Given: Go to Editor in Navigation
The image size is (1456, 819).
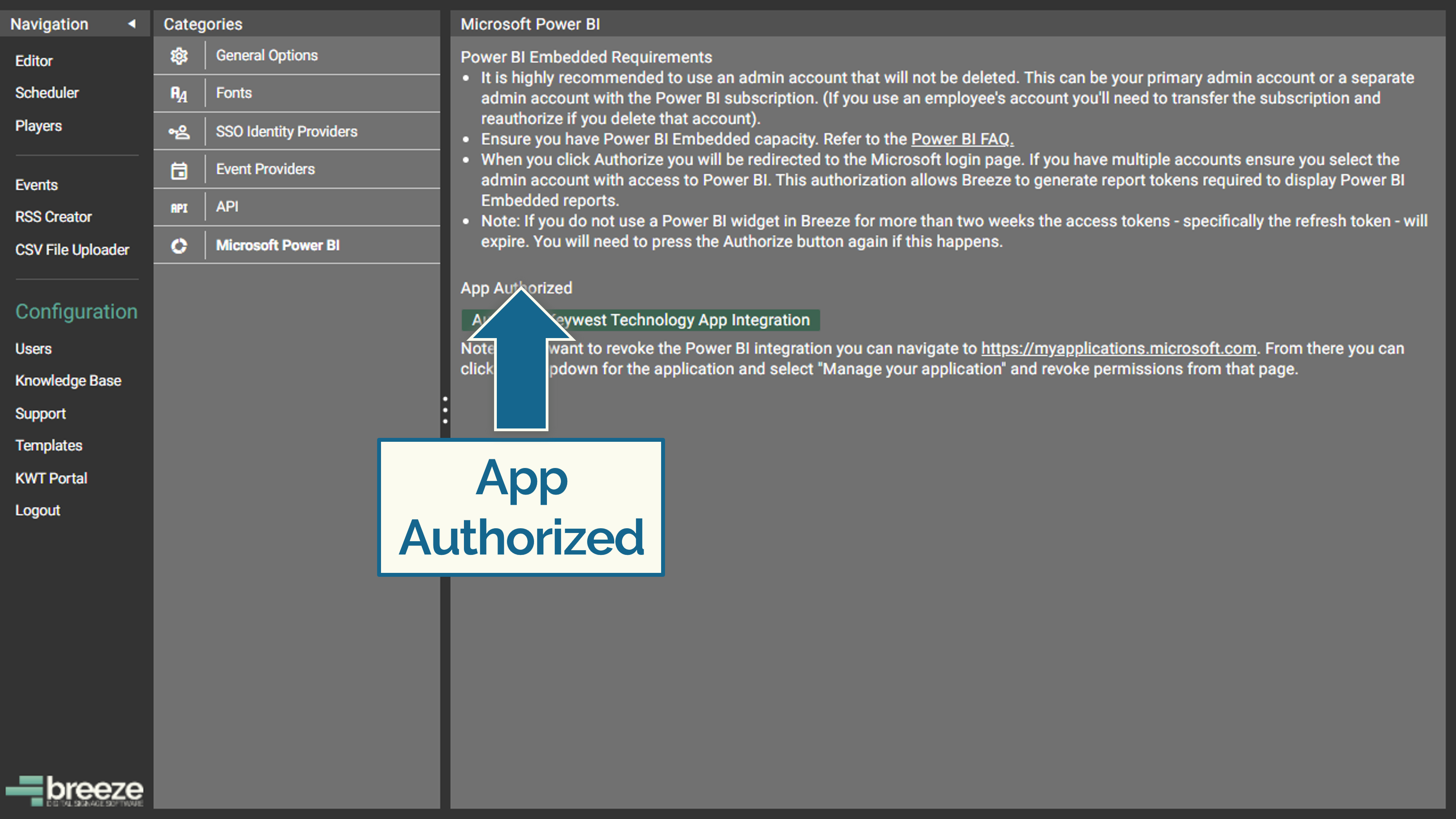Looking at the screenshot, I should (x=34, y=61).
